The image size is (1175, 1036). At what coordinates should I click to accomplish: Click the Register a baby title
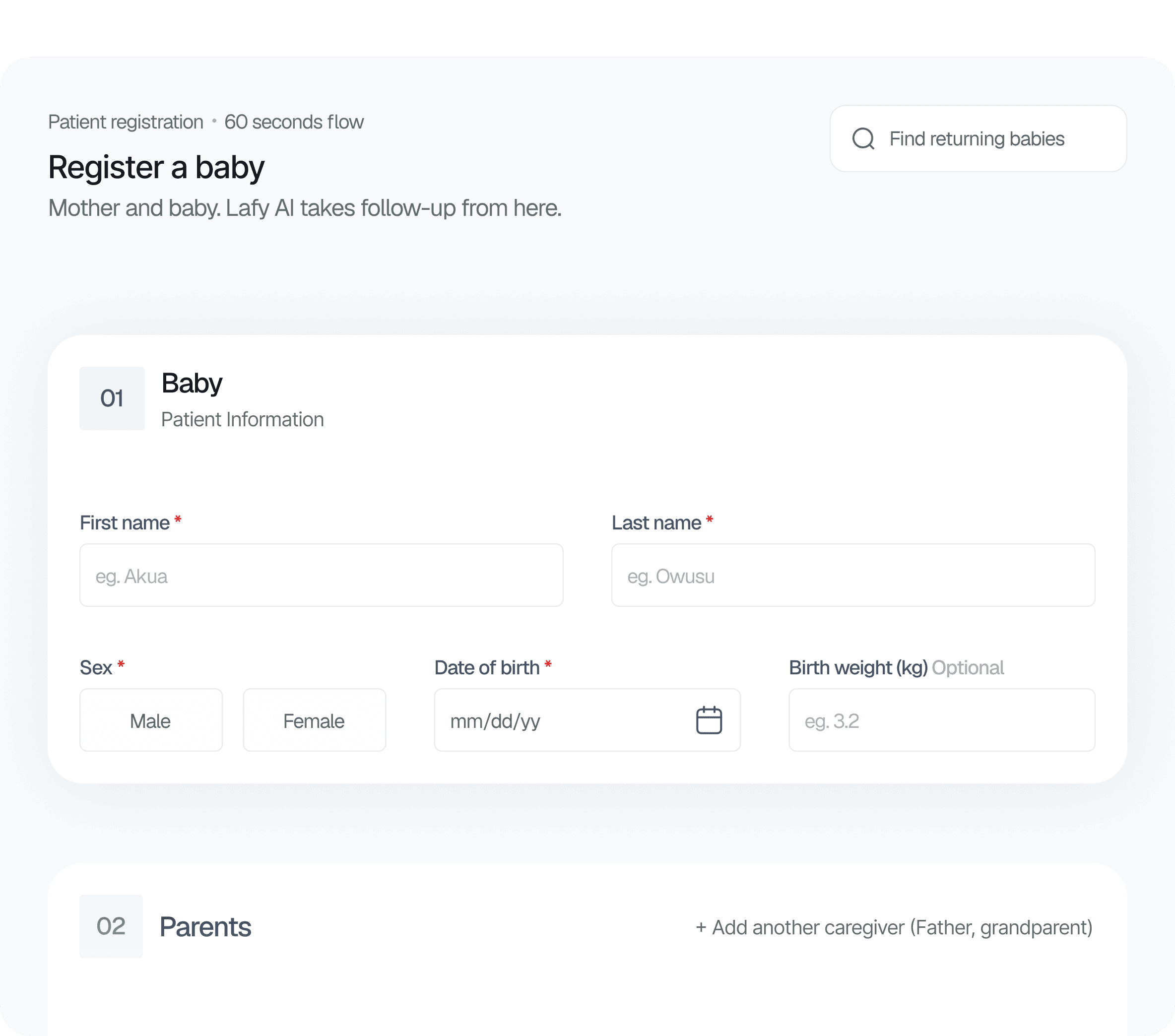pyautogui.click(x=156, y=168)
